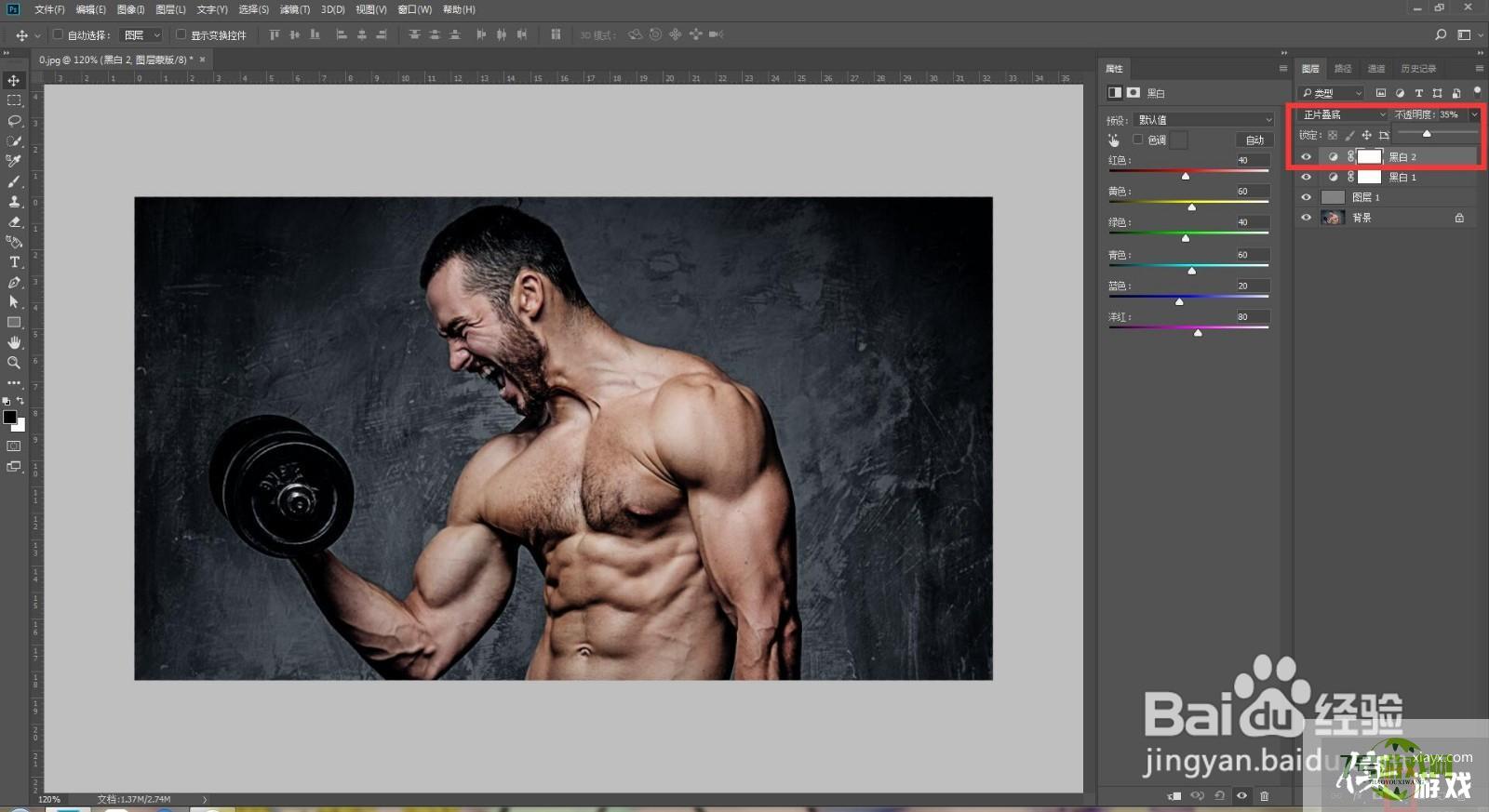Image resolution: width=1489 pixels, height=812 pixels.
Task: Select the Quick Selection tool
Action: 14,141
